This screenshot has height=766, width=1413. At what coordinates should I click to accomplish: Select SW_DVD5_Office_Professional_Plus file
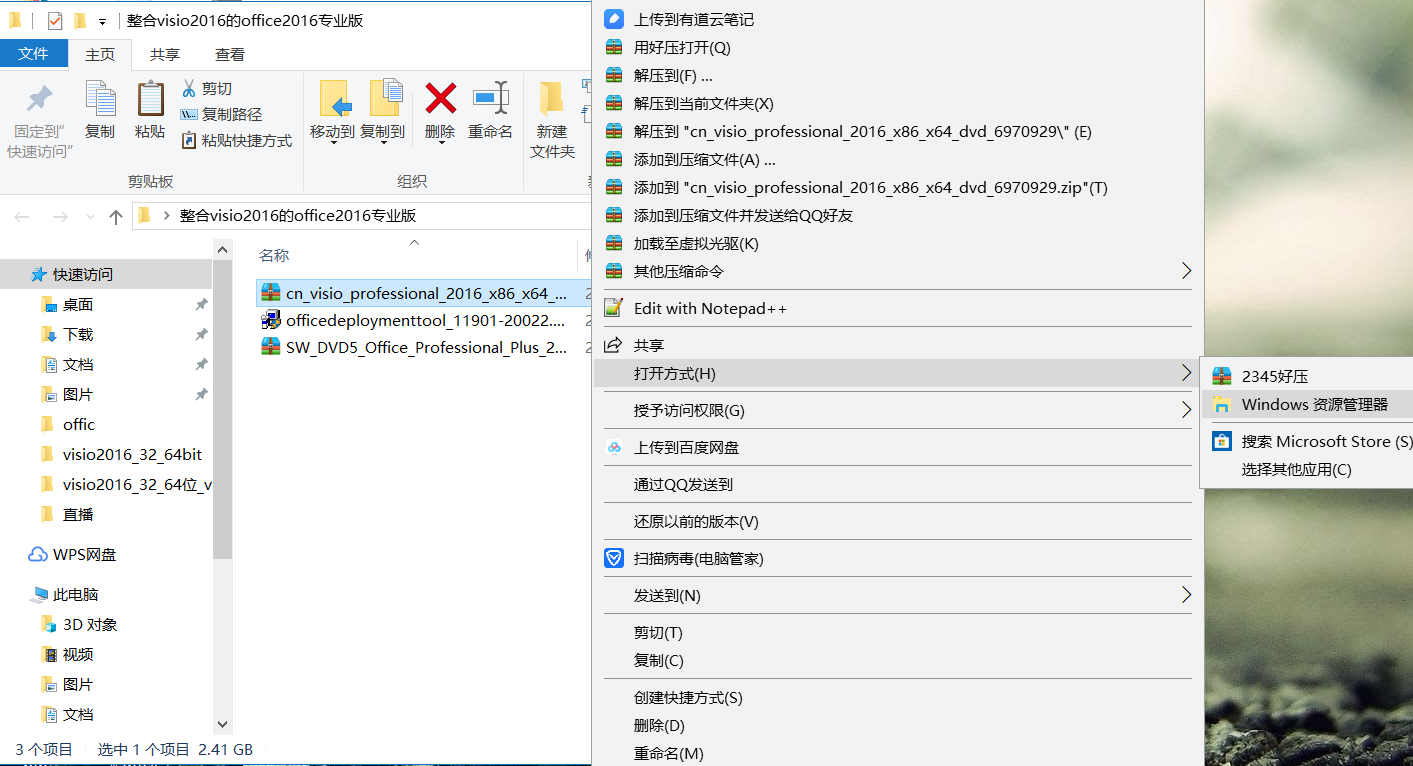coord(425,347)
